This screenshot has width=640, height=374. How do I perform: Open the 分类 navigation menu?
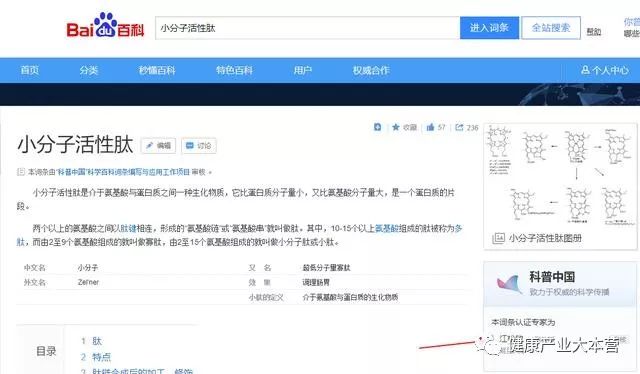click(89, 70)
